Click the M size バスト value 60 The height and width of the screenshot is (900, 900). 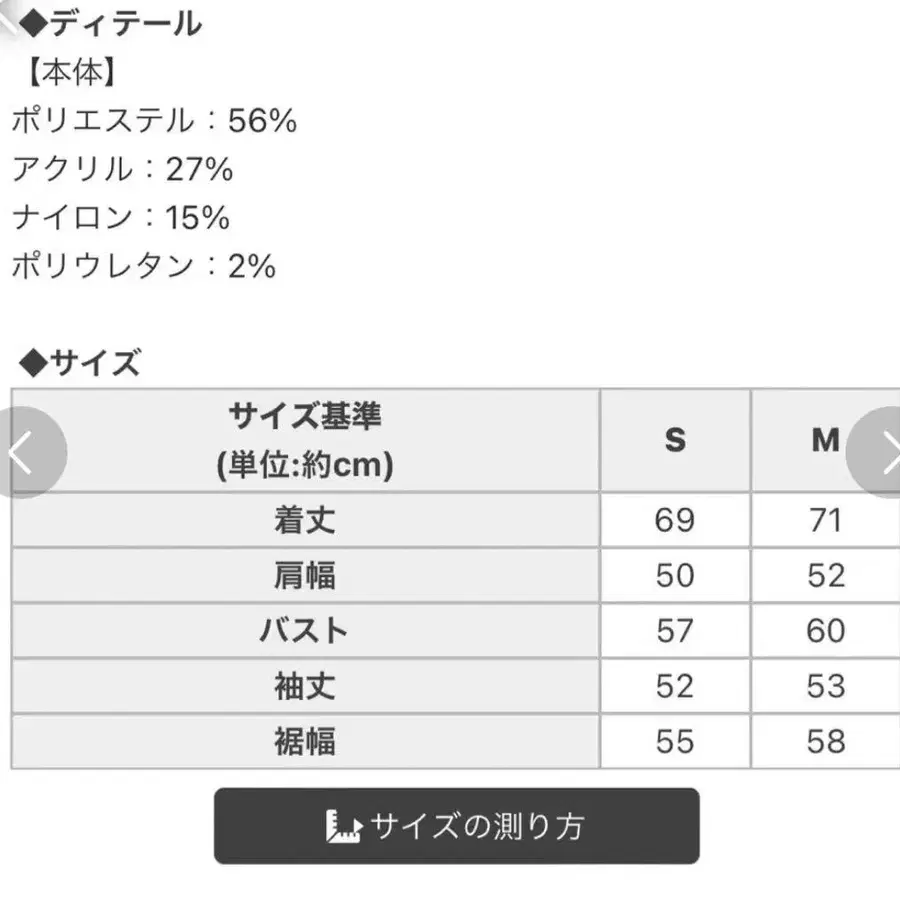point(825,630)
